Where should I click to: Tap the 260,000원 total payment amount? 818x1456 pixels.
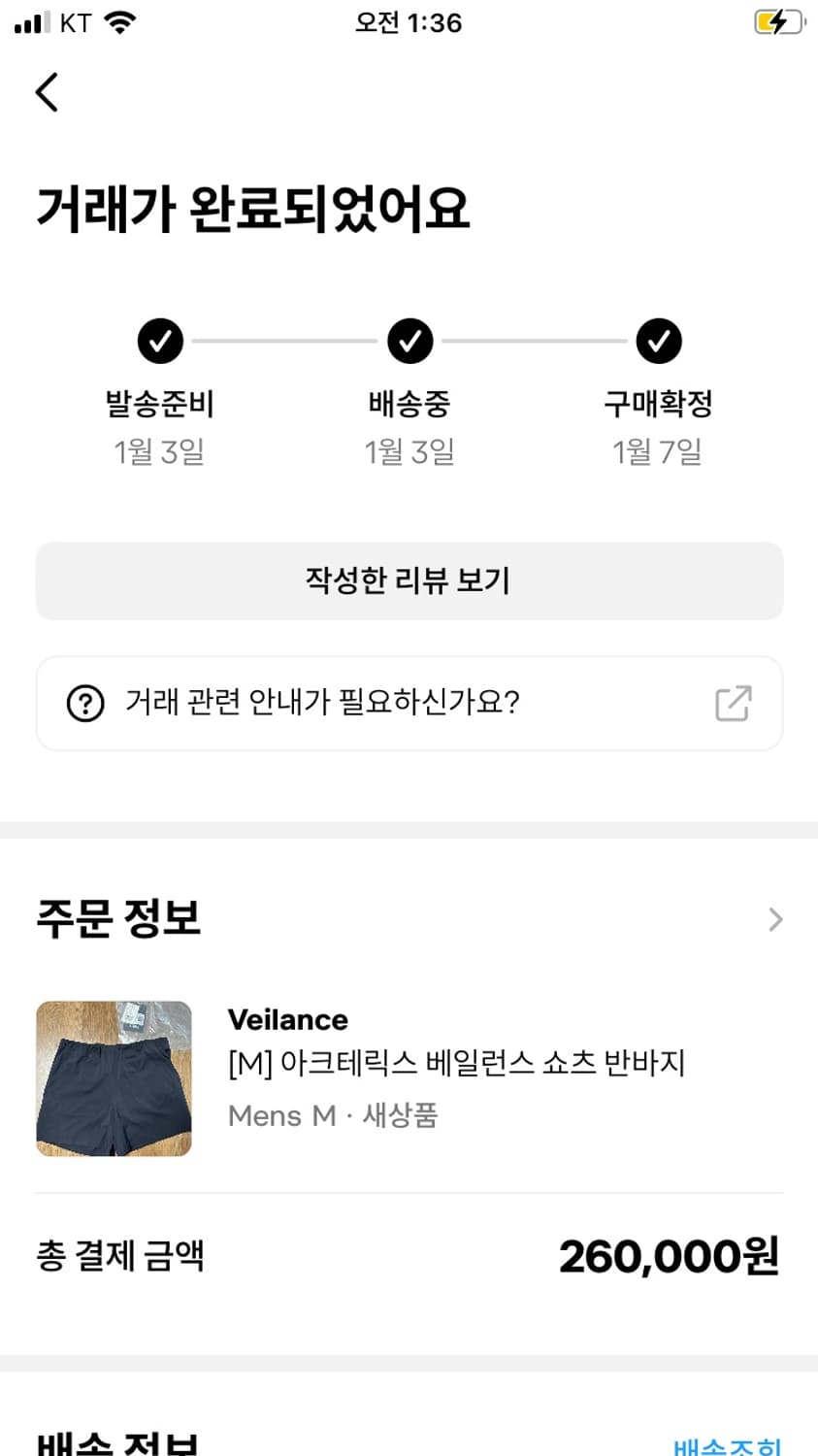(669, 1256)
